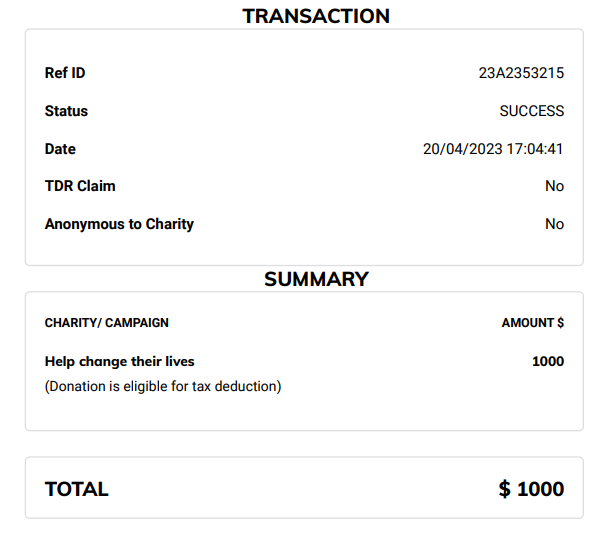Click the tax deduction eligibility note
607x534 pixels.
(163, 386)
